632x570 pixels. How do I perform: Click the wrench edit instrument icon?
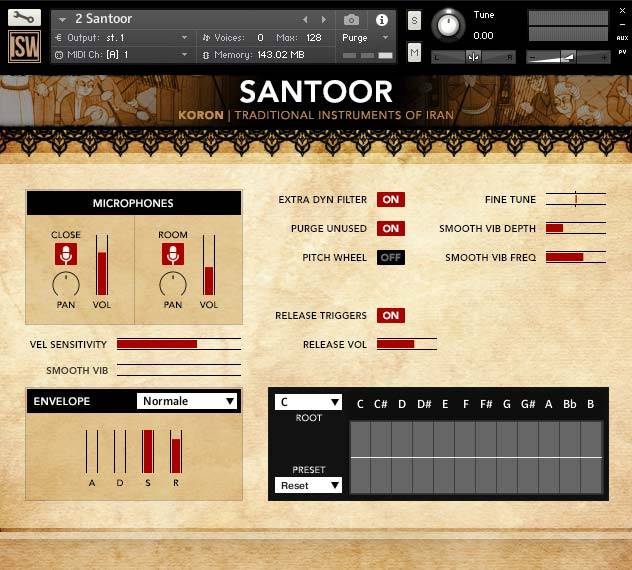coord(24,17)
